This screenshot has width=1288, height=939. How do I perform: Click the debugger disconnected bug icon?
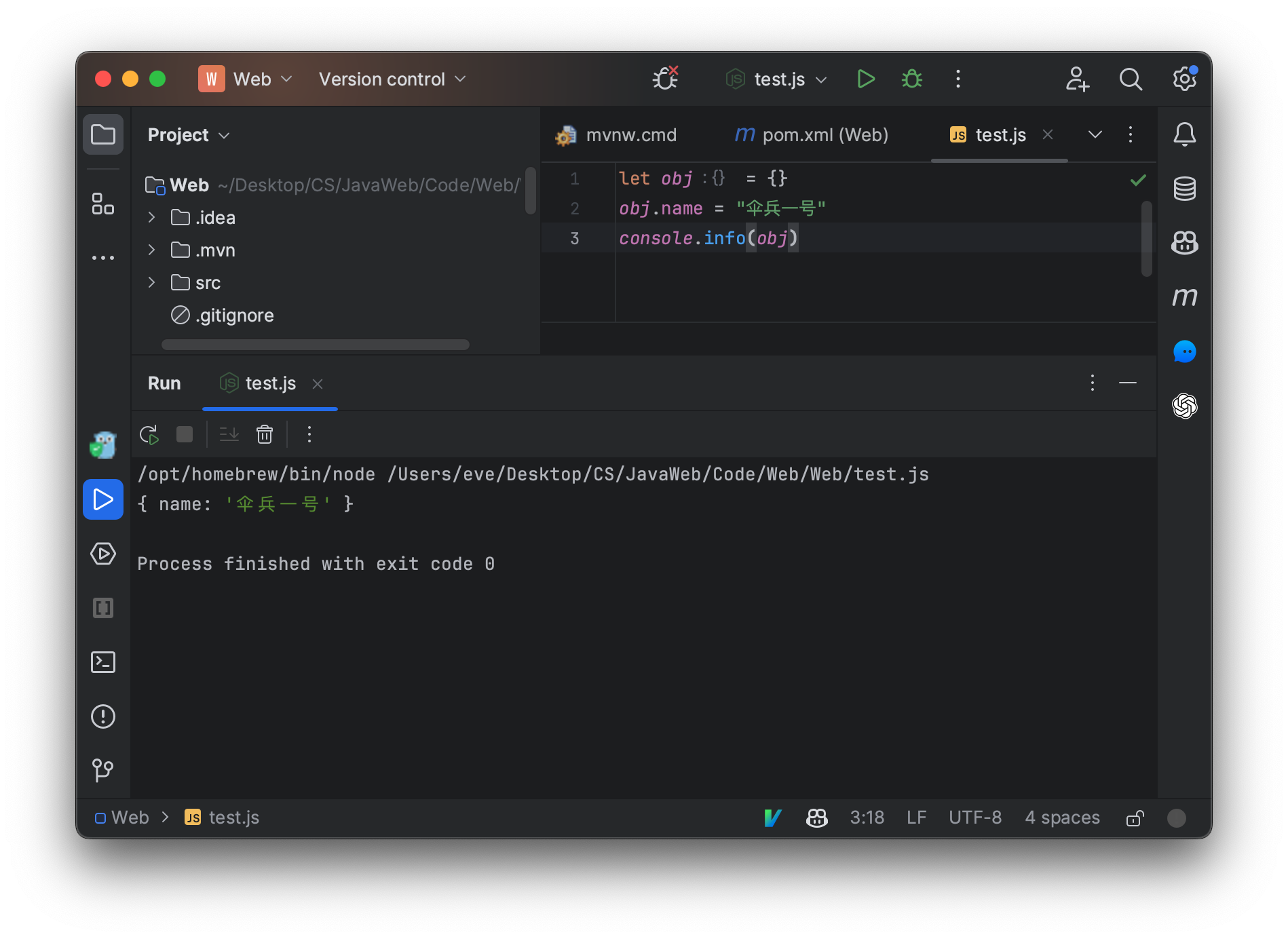665,79
